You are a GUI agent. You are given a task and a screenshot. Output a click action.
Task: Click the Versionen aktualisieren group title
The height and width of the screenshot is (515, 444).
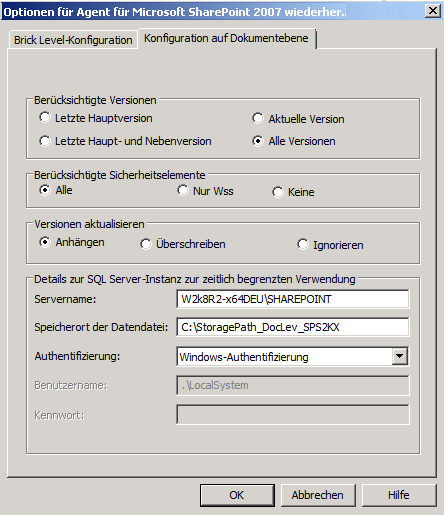[x=89, y=224]
